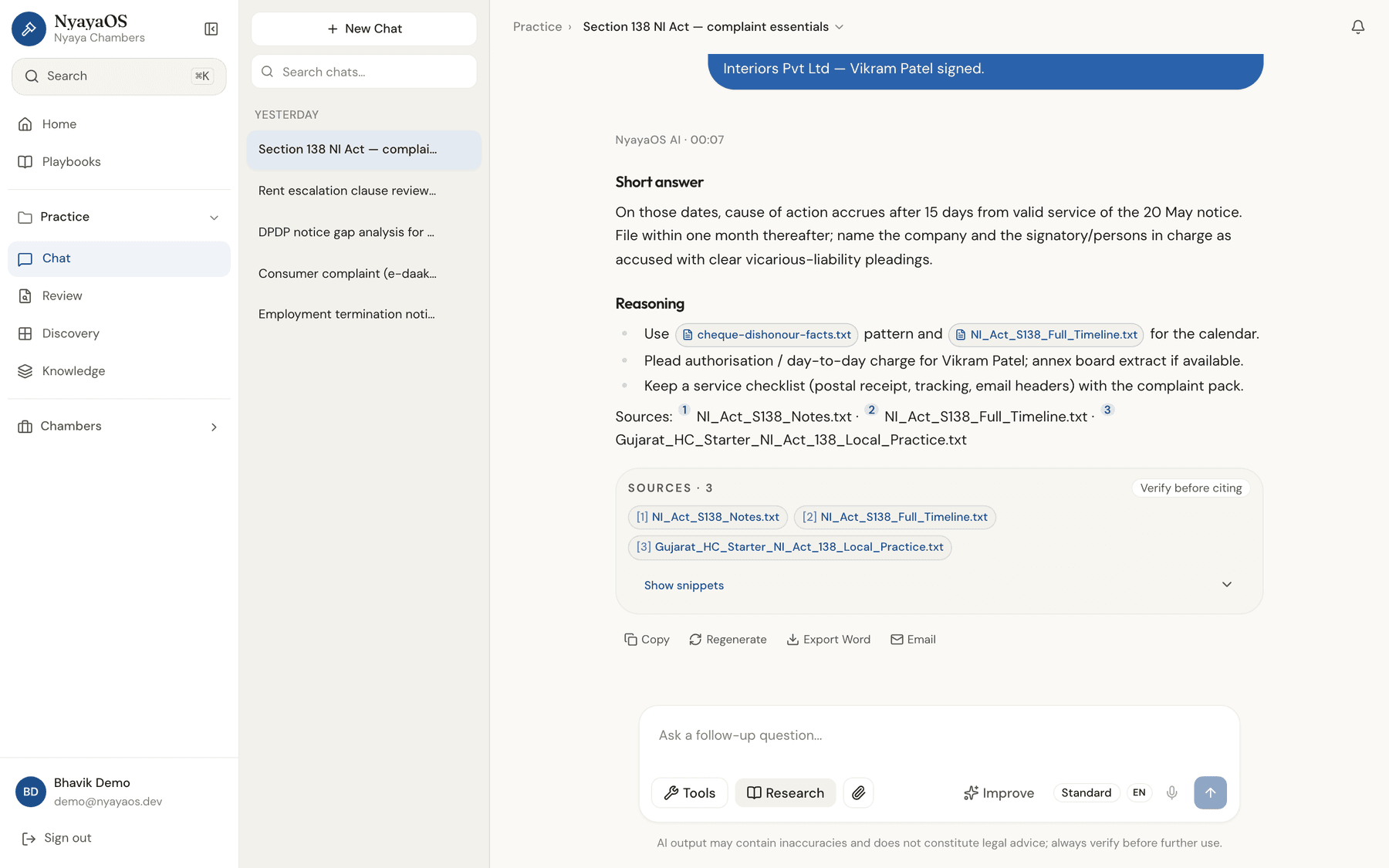Send the message with the up-arrow button

[x=1210, y=792]
